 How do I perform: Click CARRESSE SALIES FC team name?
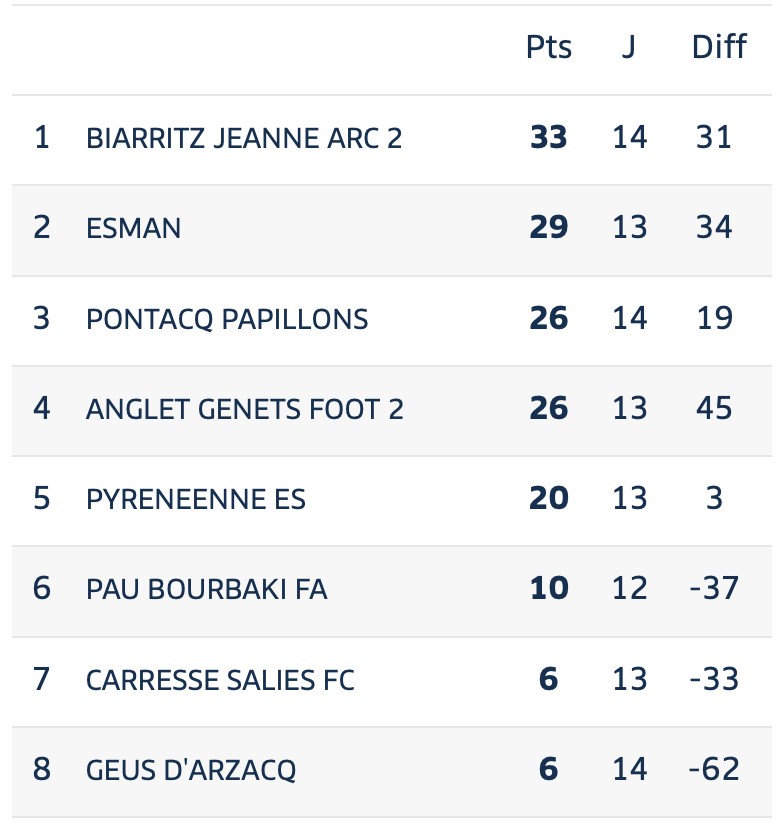pyautogui.click(x=220, y=680)
